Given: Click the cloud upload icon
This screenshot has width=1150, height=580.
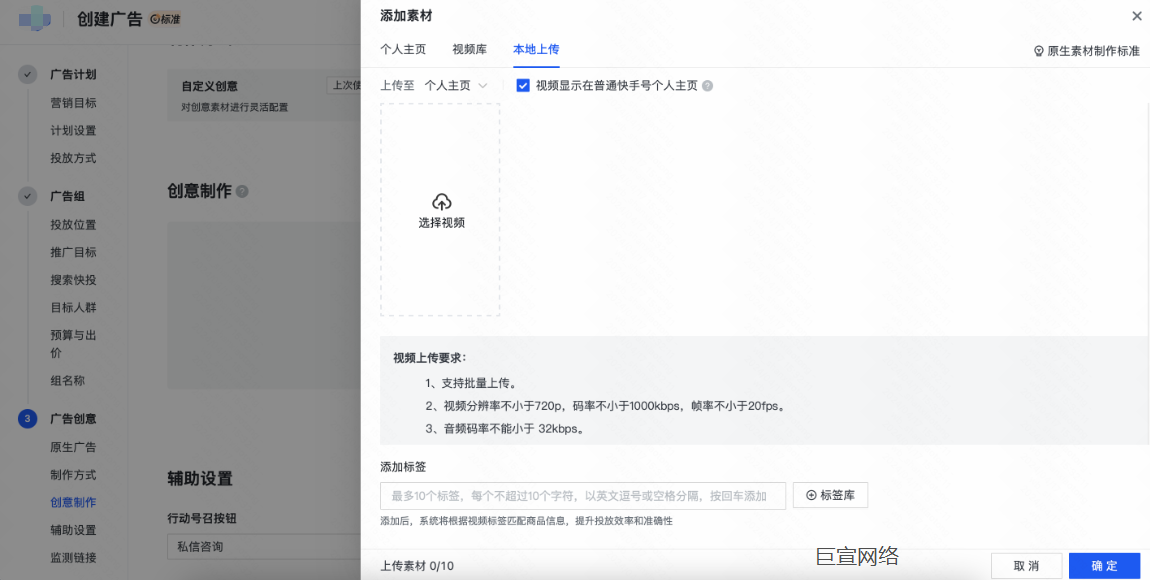Looking at the screenshot, I should 442,202.
